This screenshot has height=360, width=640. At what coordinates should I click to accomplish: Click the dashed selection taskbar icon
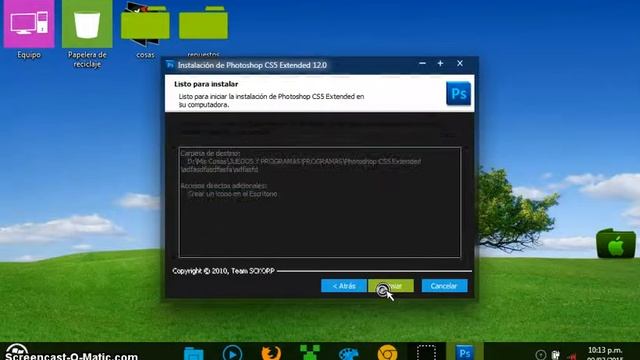(426, 353)
